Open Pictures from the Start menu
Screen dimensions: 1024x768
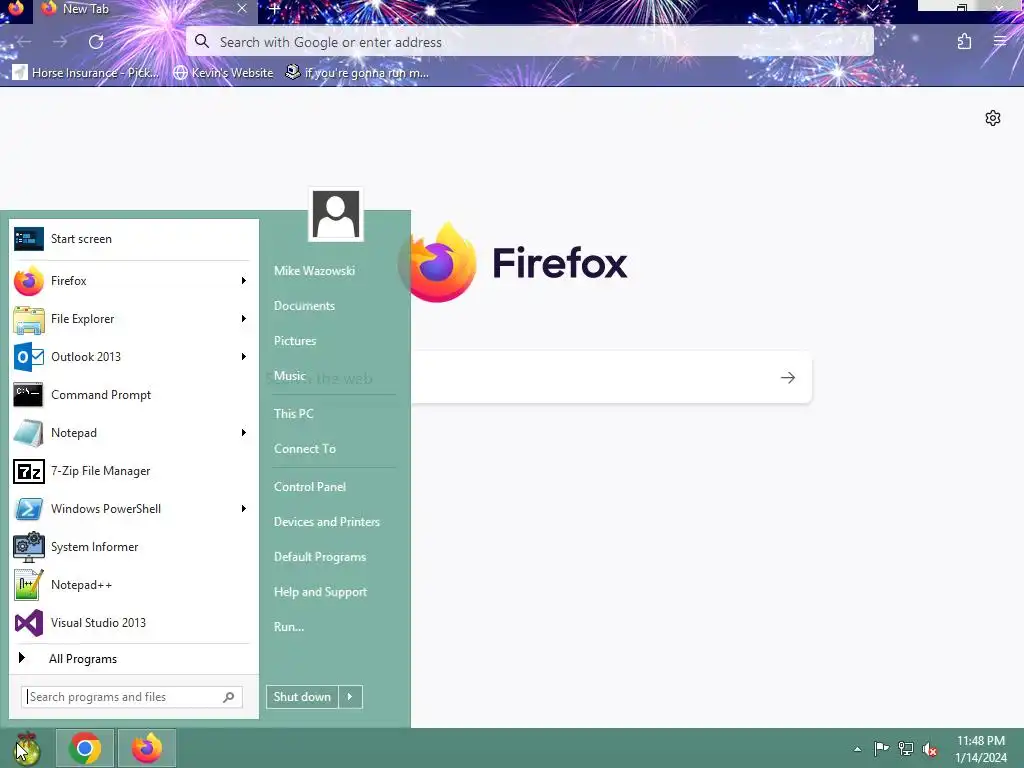[295, 341]
